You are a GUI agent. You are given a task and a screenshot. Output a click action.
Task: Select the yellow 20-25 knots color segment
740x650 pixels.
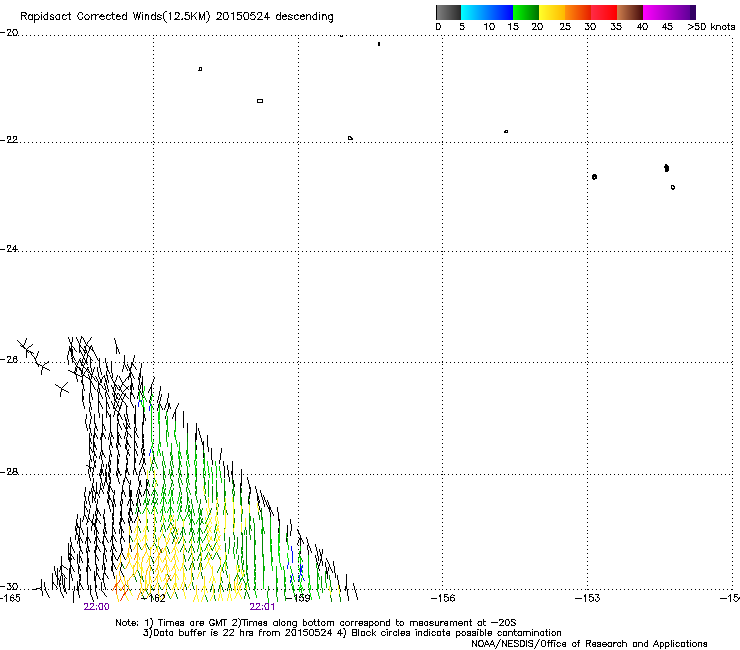(552, 12)
